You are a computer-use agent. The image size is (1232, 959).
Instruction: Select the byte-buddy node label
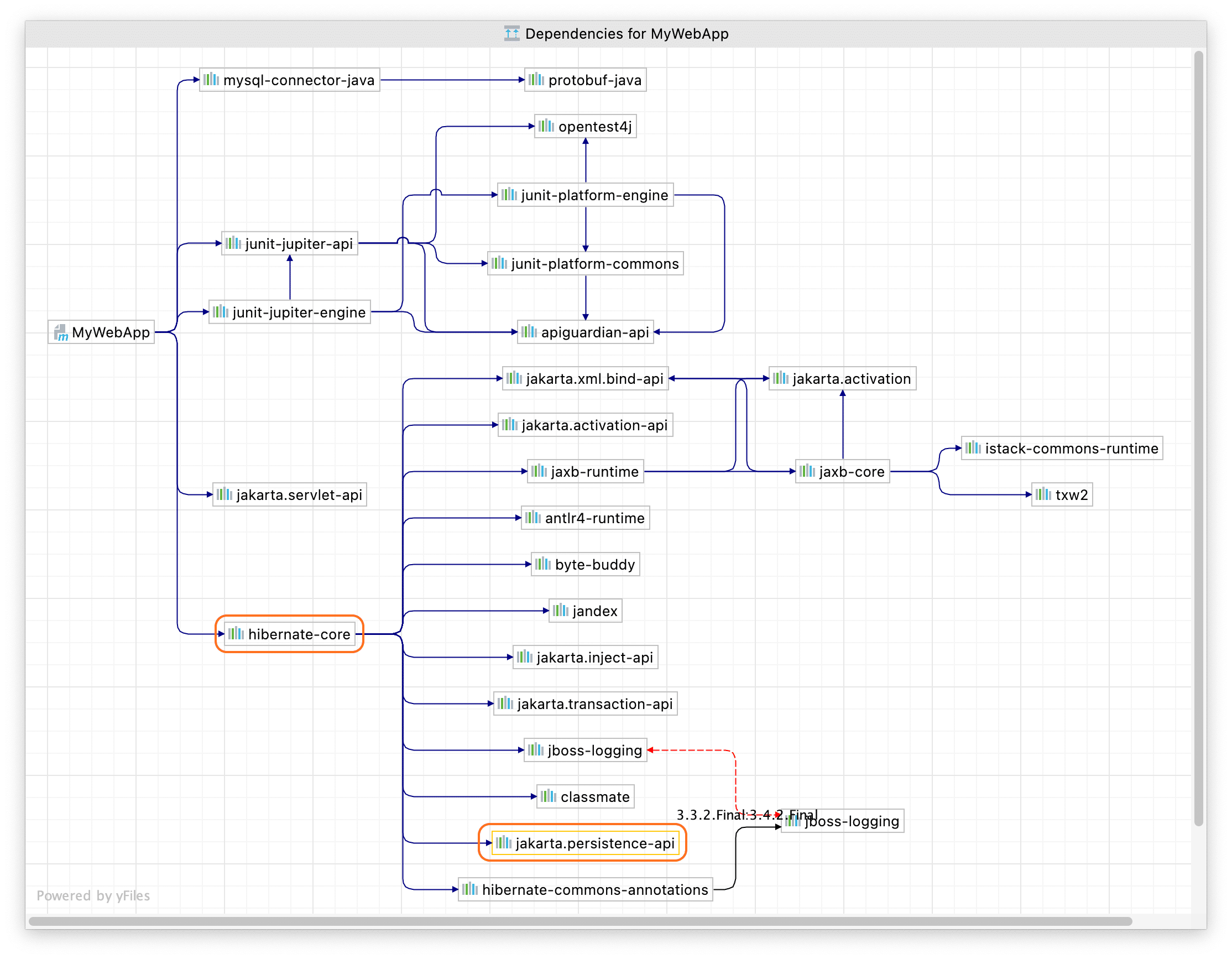(595, 565)
